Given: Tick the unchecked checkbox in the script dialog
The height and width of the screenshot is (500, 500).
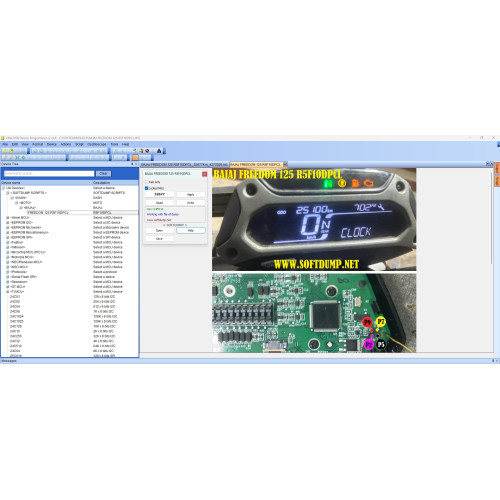Looking at the screenshot, I should point(146,182).
